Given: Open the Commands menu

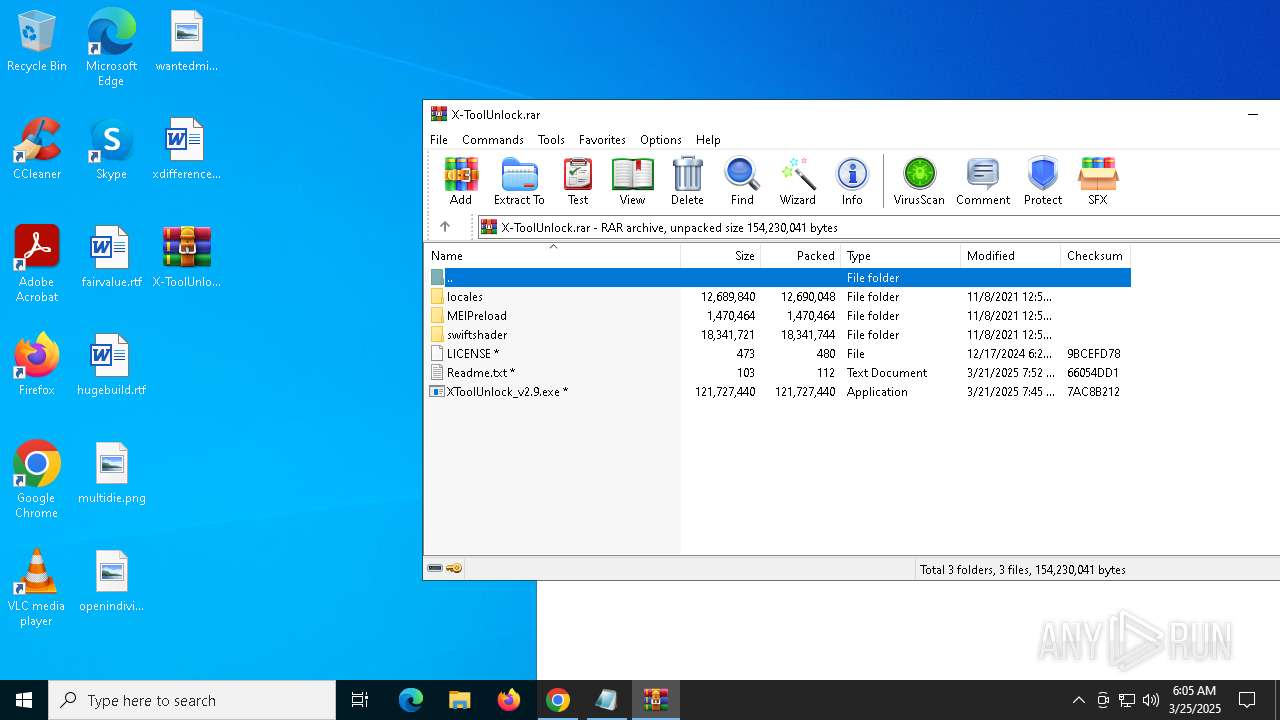Looking at the screenshot, I should point(493,140).
